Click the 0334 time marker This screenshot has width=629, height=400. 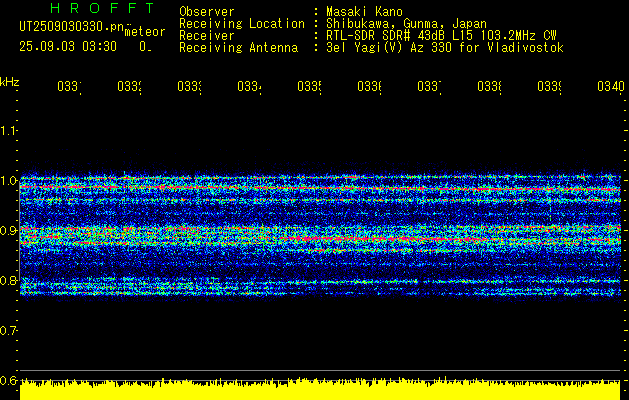pyautogui.click(x=250, y=86)
